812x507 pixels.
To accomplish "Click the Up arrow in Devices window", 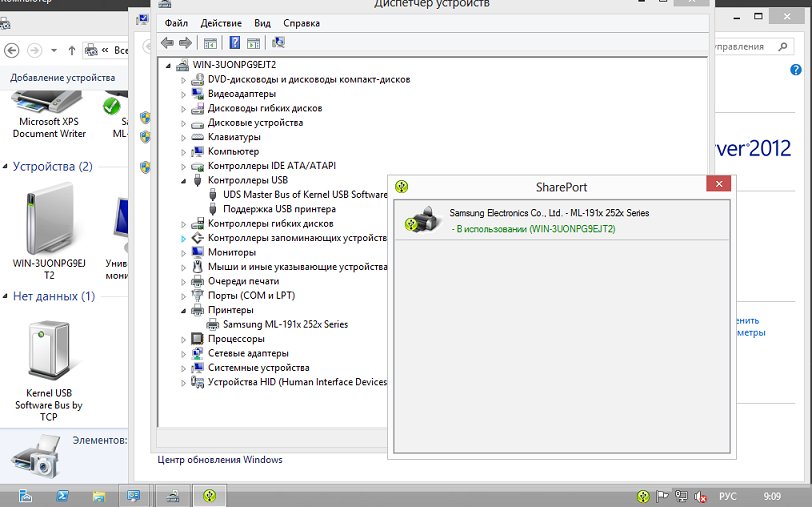I will pyautogui.click(x=71, y=50).
